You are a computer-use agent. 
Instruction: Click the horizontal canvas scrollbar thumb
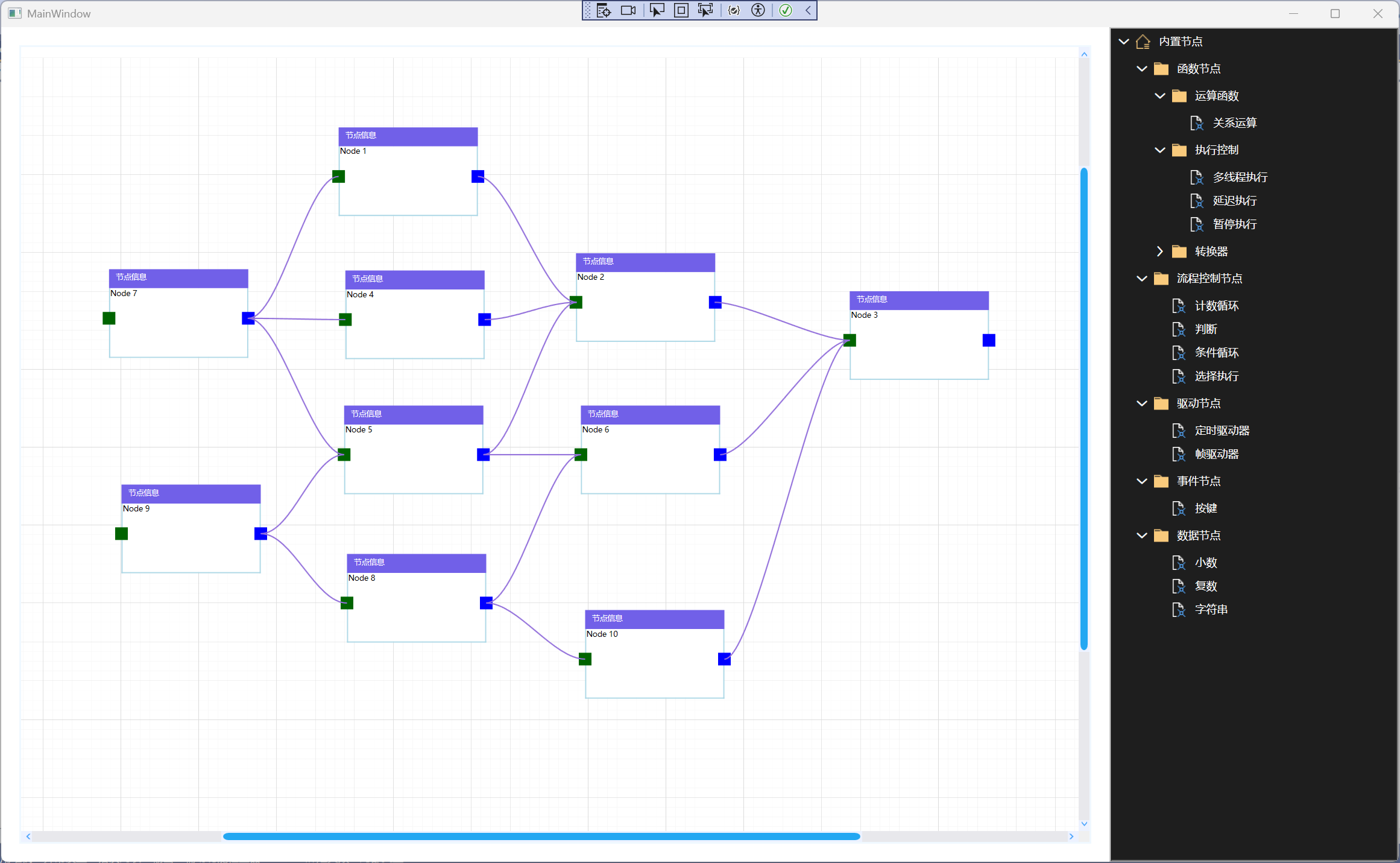[541, 836]
